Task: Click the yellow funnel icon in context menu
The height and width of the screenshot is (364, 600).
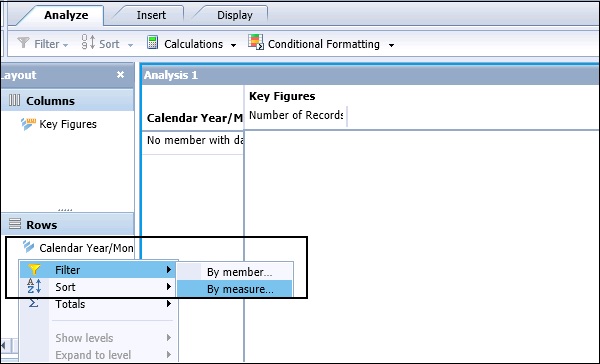Action: 34,269
